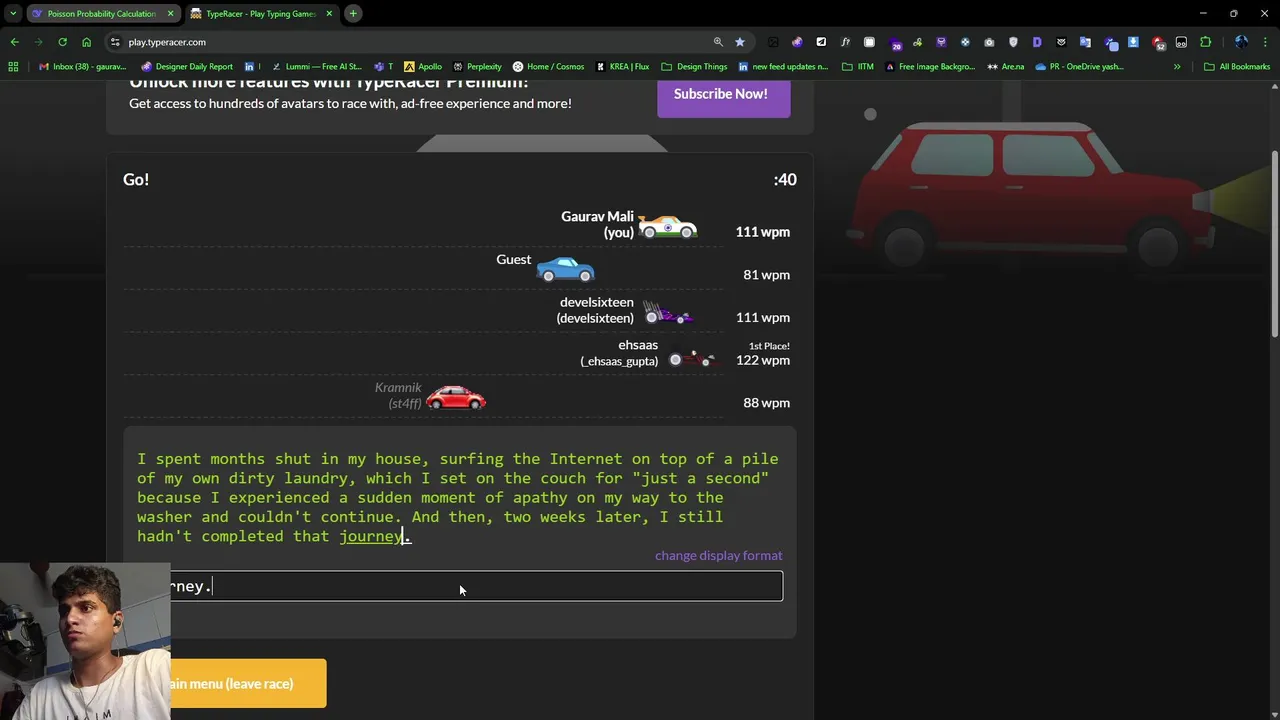Open the Are.na bookmark
Image resolution: width=1280 pixels, height=720 pixels.
[x=1006, y=67]
